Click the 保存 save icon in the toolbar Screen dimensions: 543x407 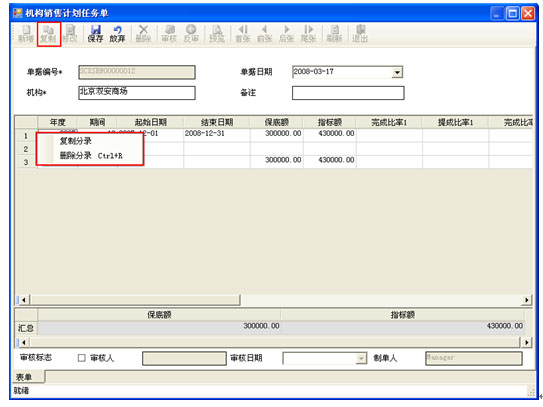[95, 34]
